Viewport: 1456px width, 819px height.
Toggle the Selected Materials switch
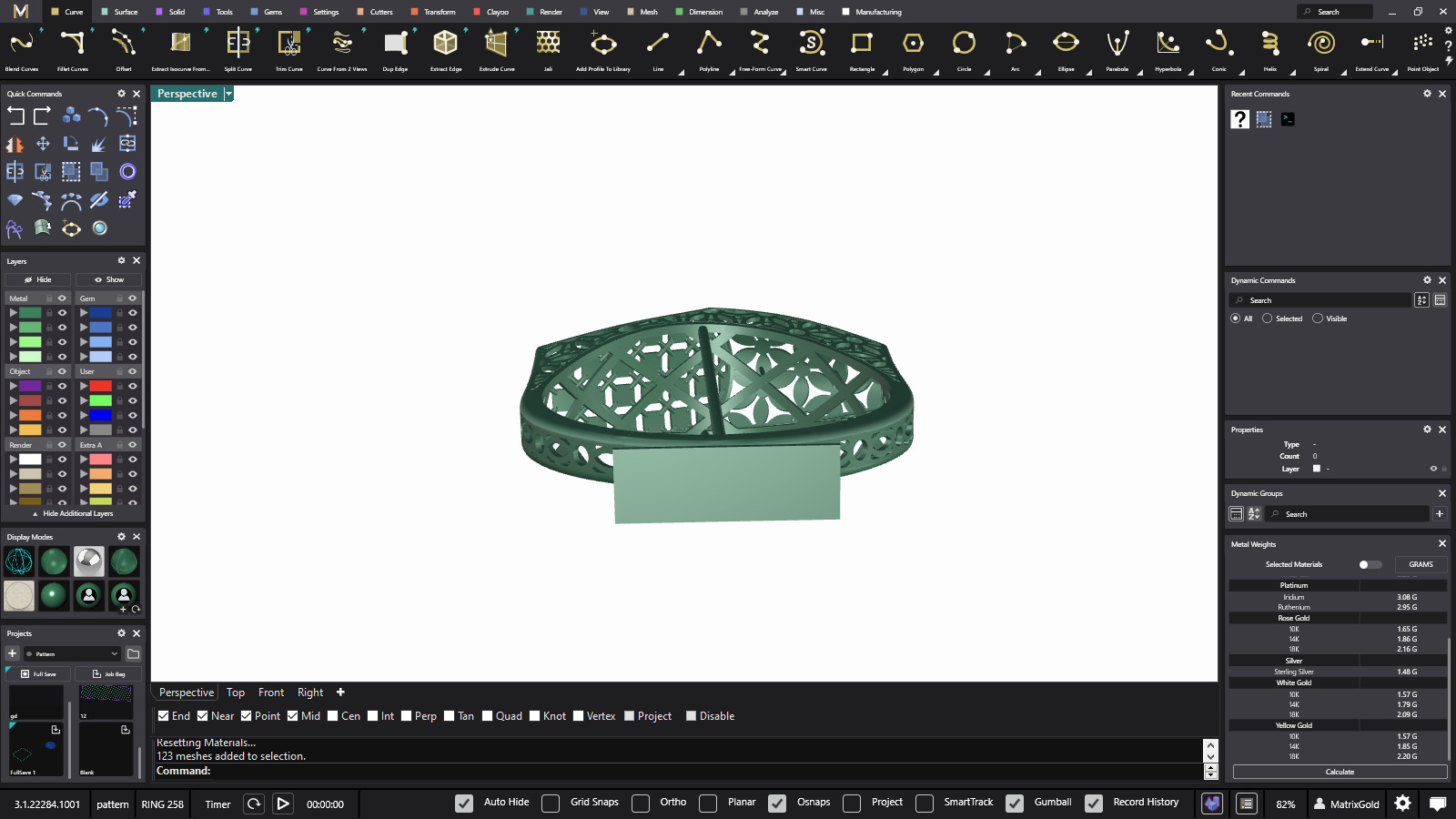point(1370,564)
